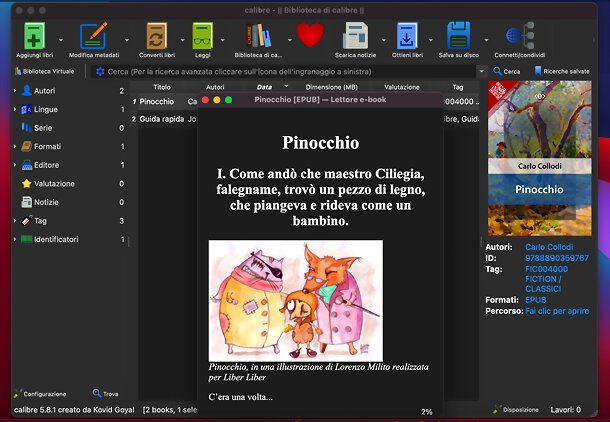610x422 pixels.
Task: Sort by Valutazione column header
Action: coord(402,87)
